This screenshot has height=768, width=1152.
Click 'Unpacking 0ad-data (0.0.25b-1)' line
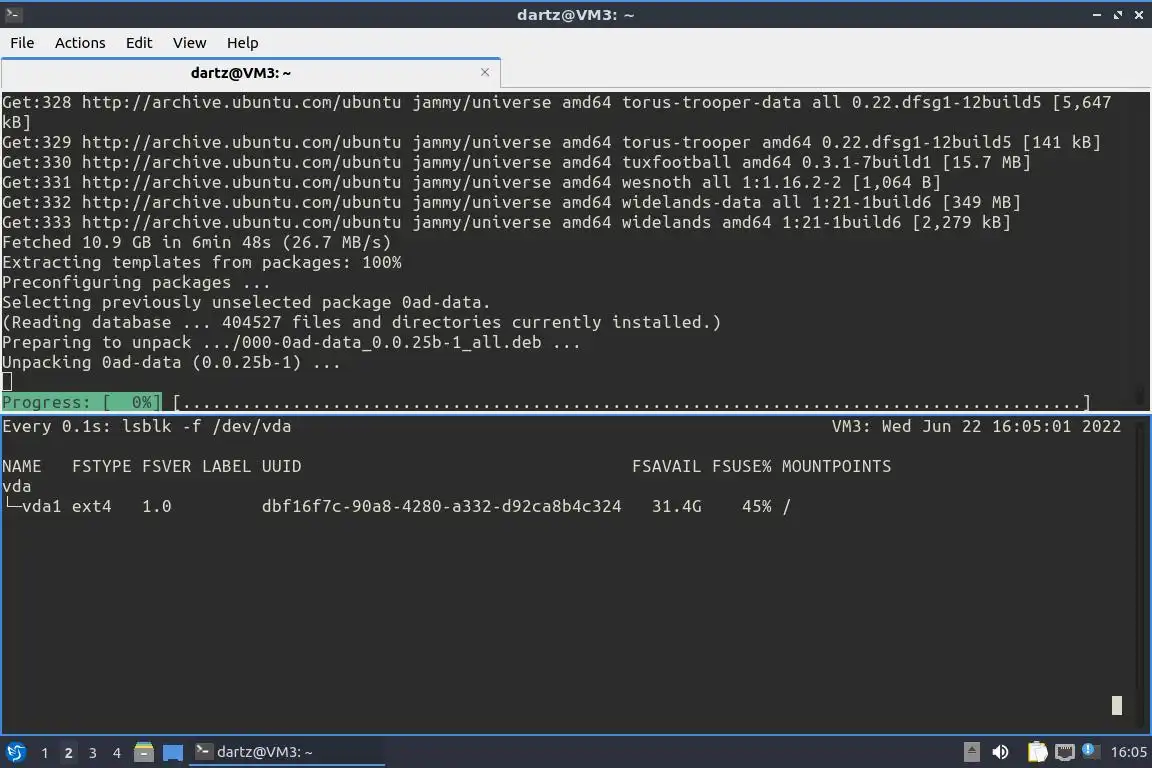click(171, 362)
